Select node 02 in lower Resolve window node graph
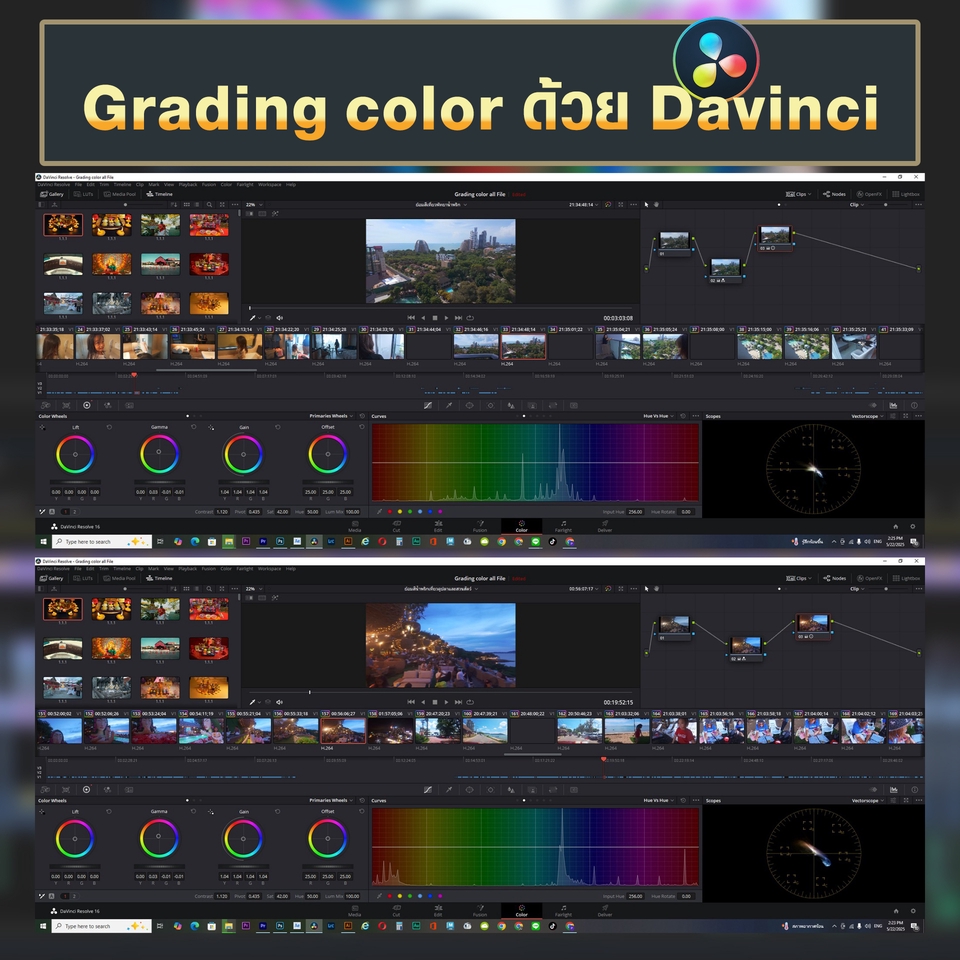 746,648
